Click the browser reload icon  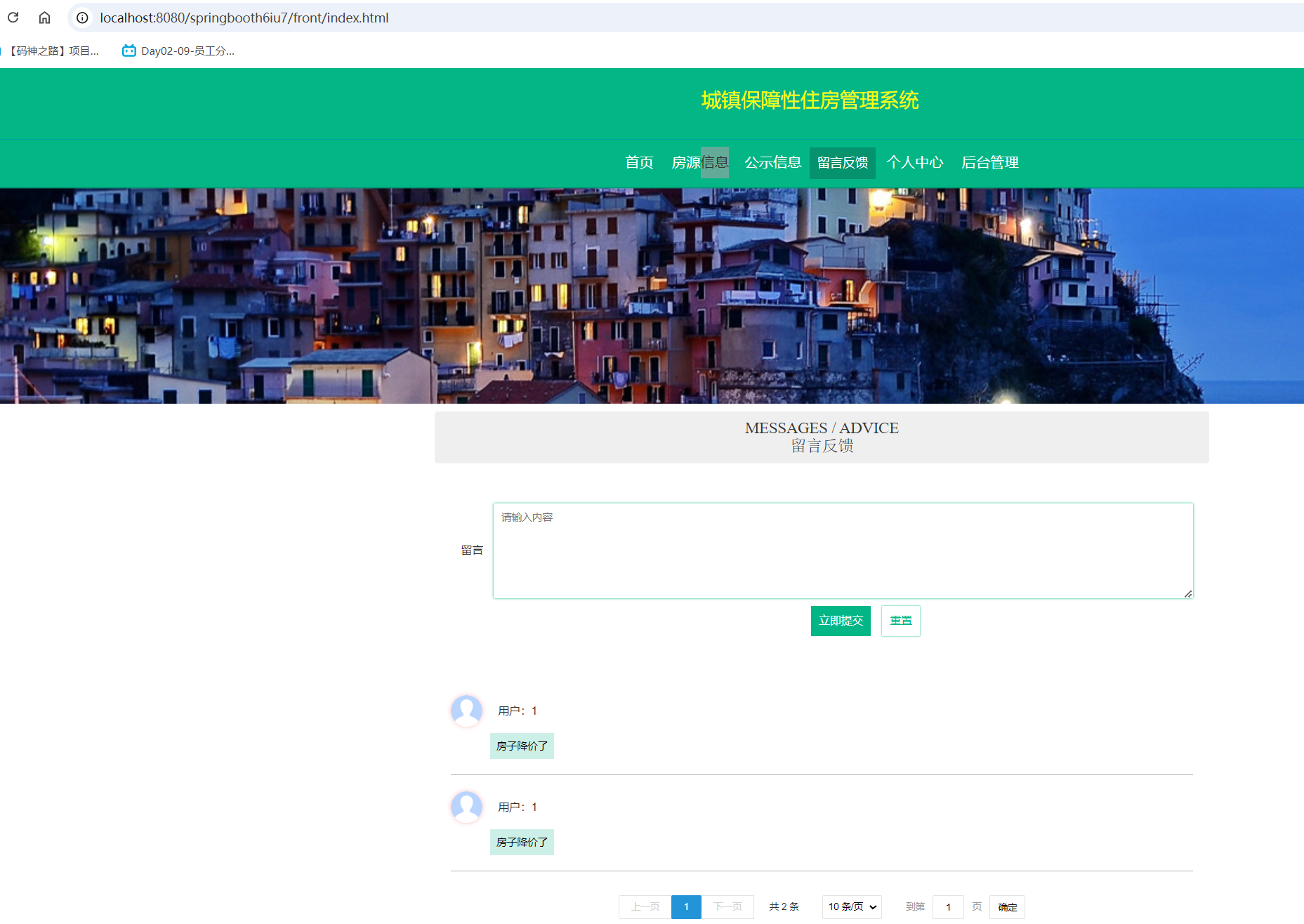(13, 18)
